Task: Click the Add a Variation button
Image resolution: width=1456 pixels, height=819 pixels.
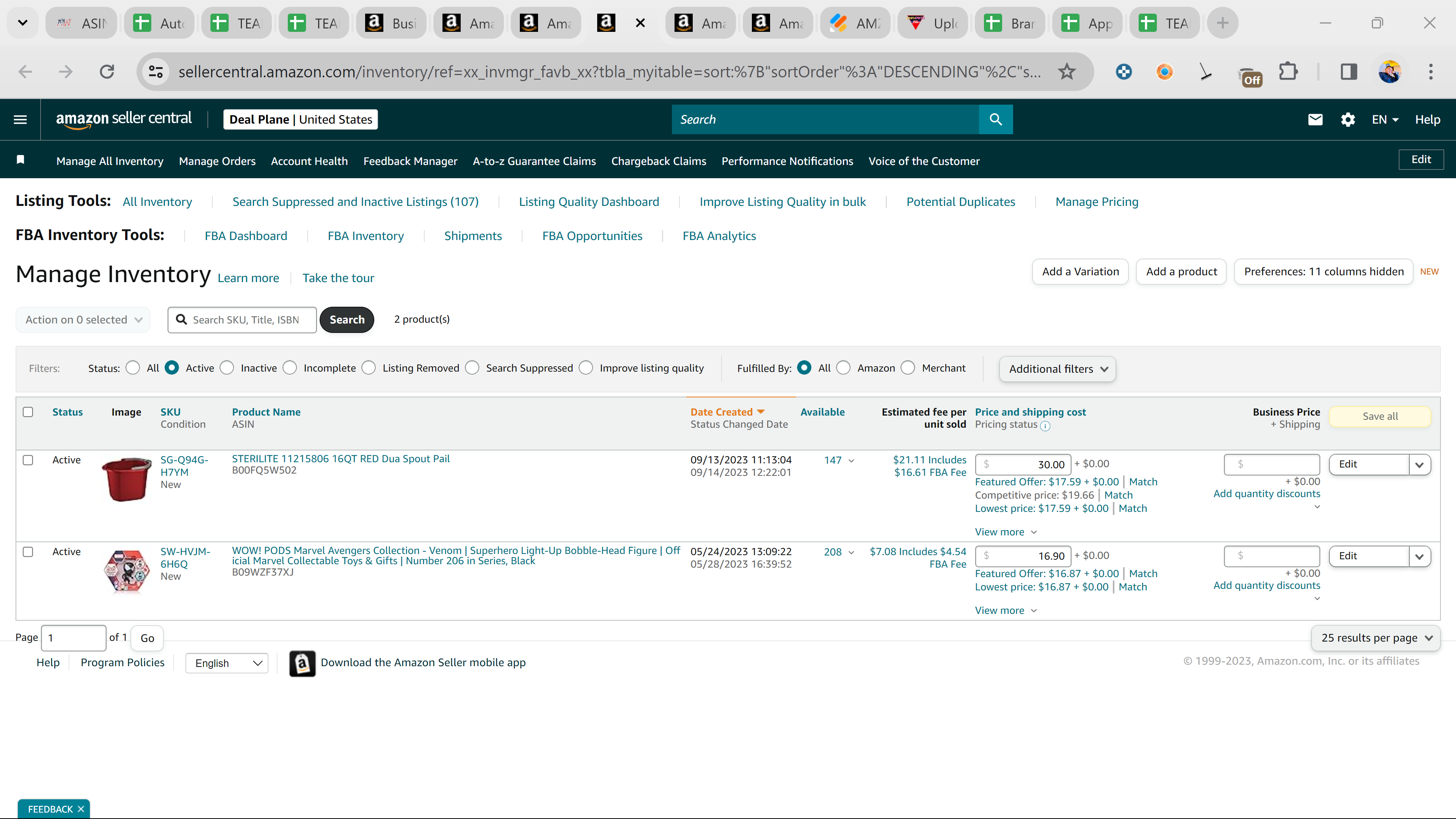Action: tap(1080, 272)
